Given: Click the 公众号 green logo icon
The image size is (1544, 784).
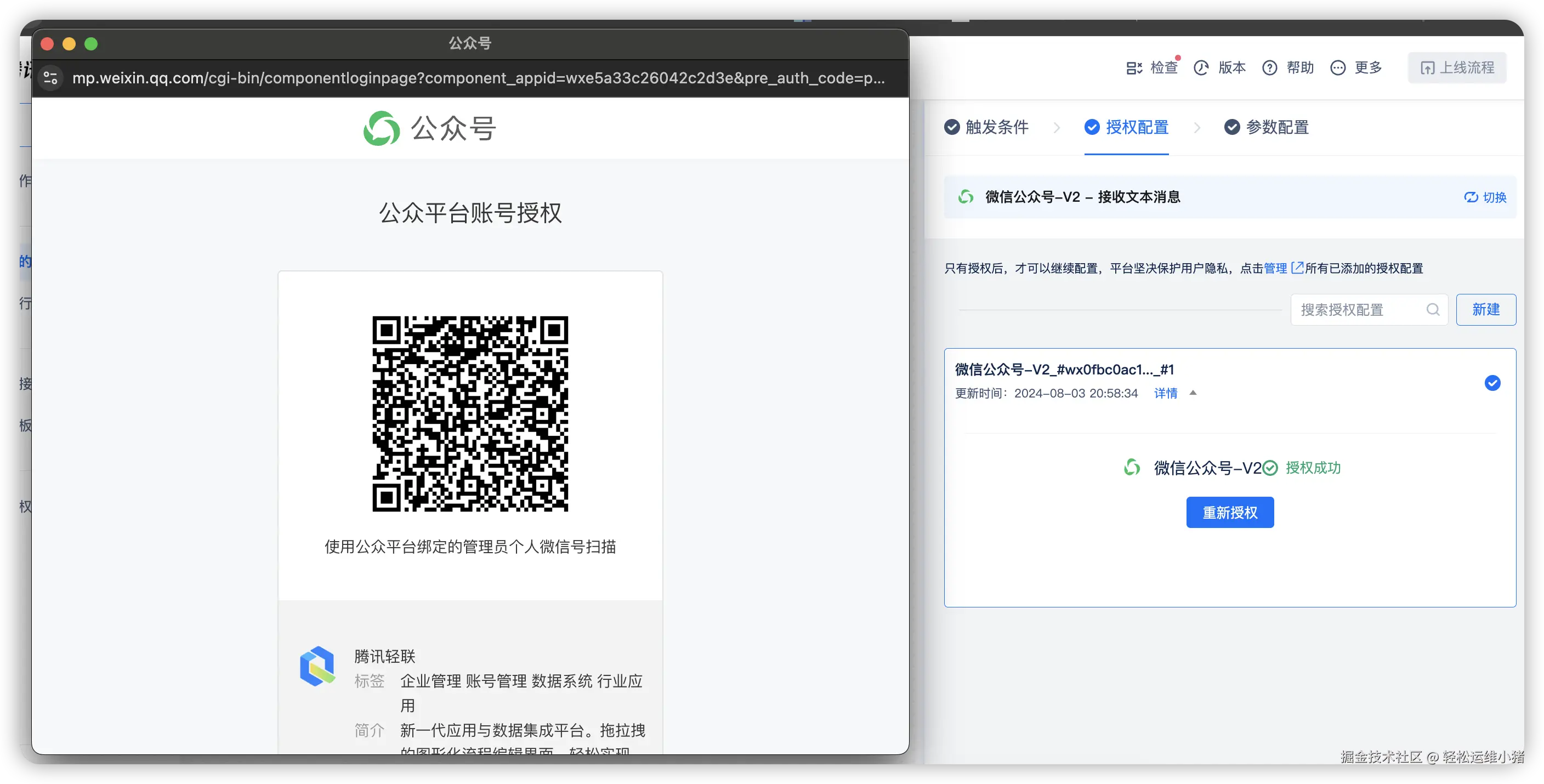Looking at the screenshot, I should (381, 128).
